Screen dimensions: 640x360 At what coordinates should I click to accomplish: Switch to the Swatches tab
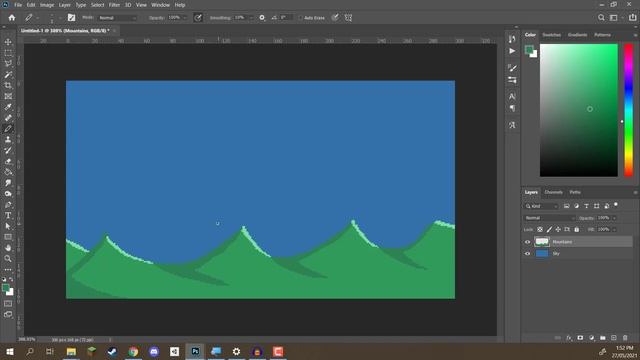click(x=551, y=35)
